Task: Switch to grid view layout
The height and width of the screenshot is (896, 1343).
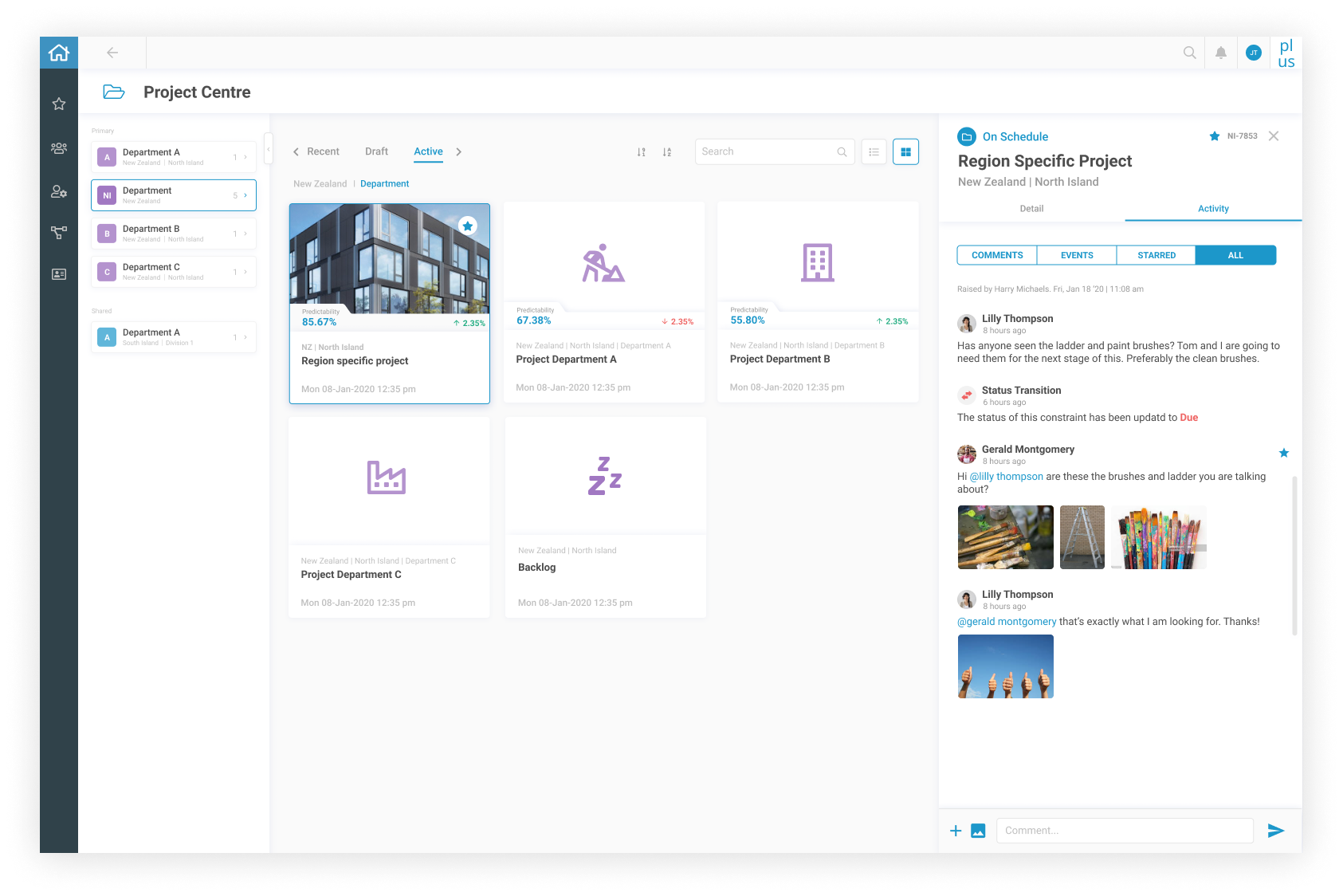Action: [905, 151]
